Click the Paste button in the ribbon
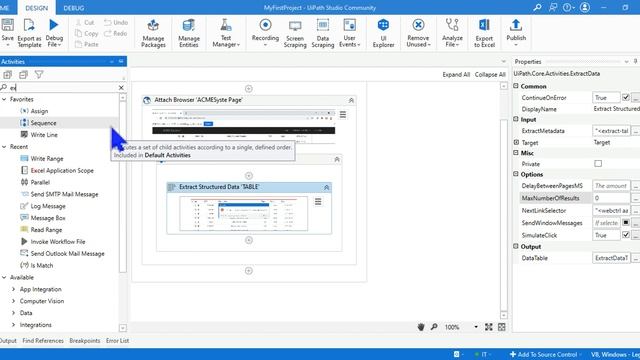640x360 pixels. (x=87, y=44)
